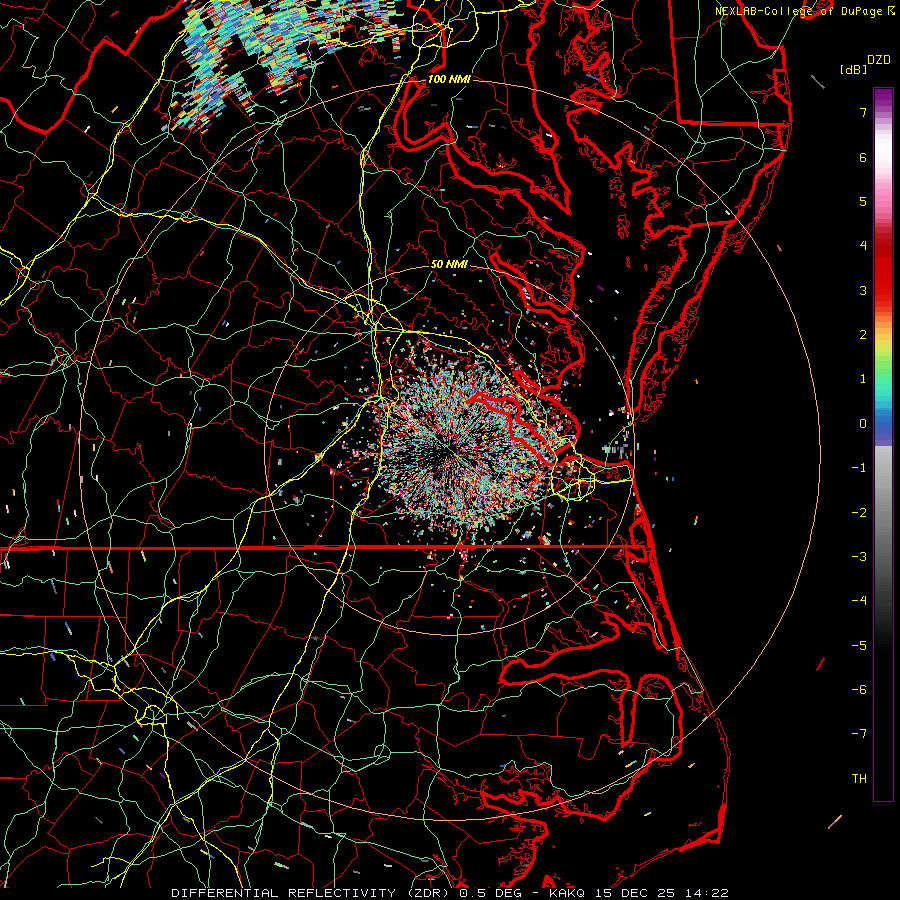Screen dimensions: 900x900
Task: Click the "7" value on the dB scale
Action: pyautogui.click(x=863, y=112)
